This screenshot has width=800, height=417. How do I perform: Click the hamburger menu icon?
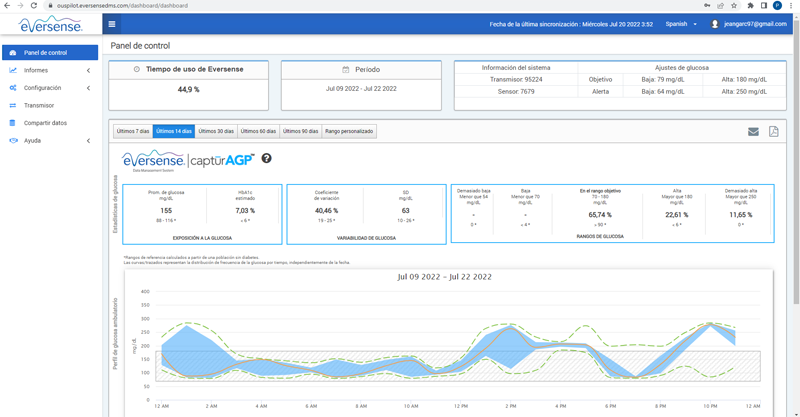tap(111, 24)
